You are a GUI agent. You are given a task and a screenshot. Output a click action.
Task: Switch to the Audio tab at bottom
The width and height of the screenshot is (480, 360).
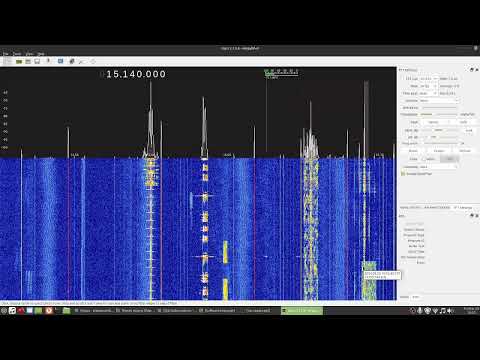404,297
